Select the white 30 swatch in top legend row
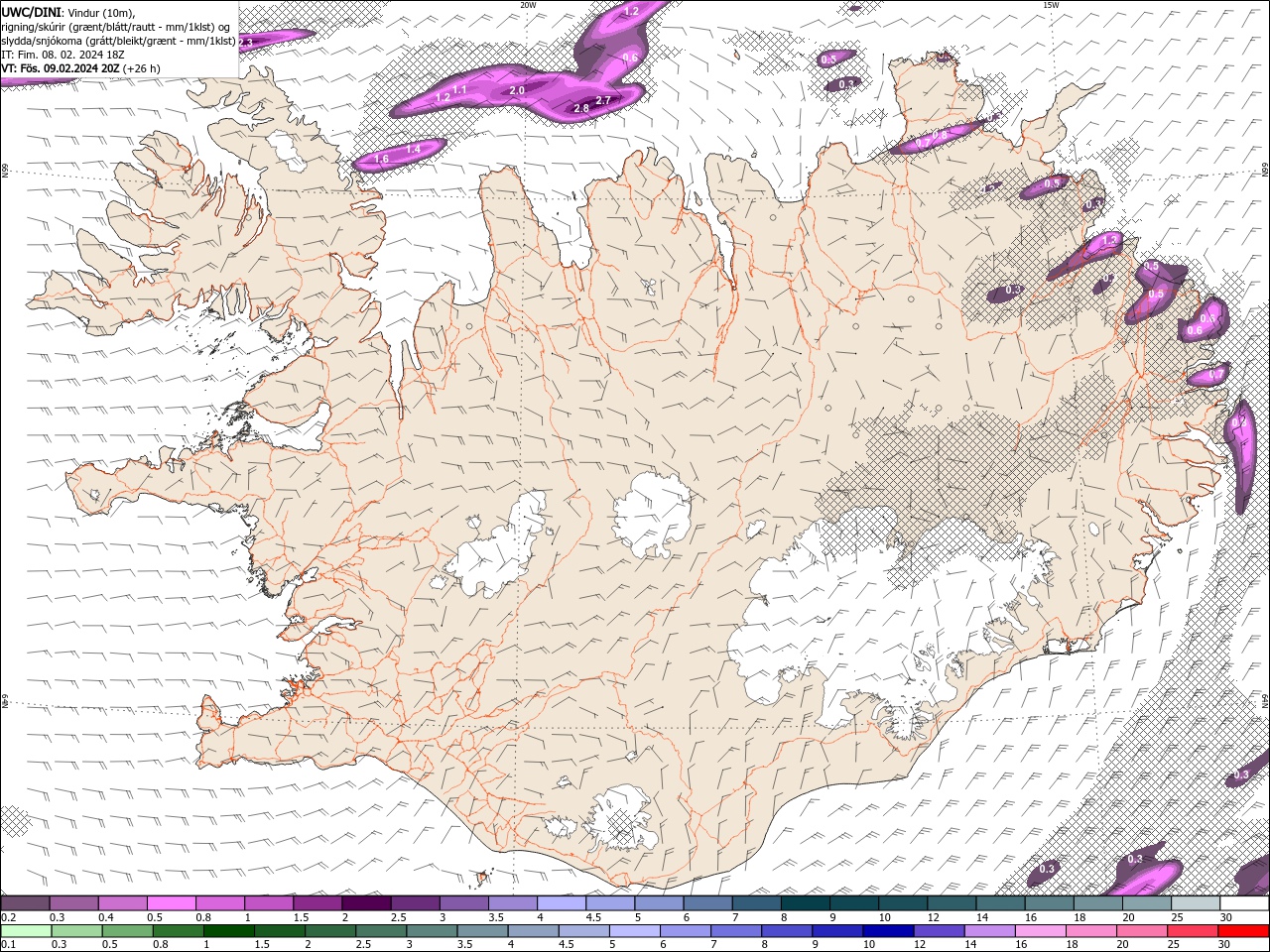The image size is (1270, 952). pyautogui.click(x=1245, y=903)
